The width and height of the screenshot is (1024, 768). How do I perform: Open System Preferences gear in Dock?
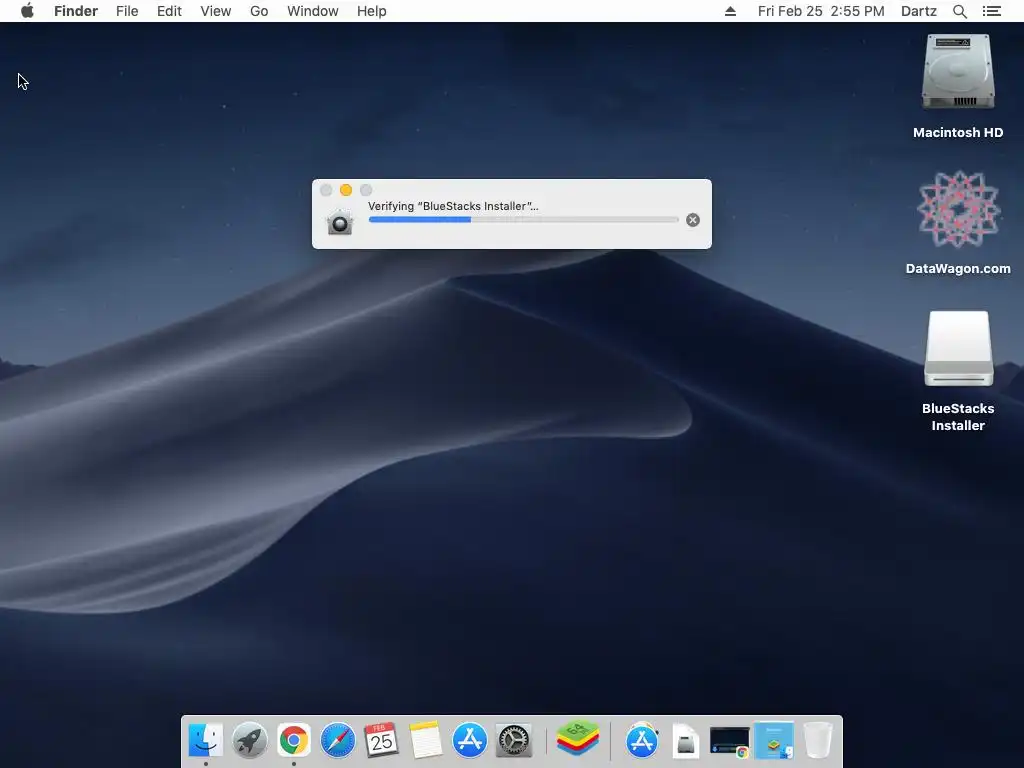pyautogui.click(x=514, y=740)
